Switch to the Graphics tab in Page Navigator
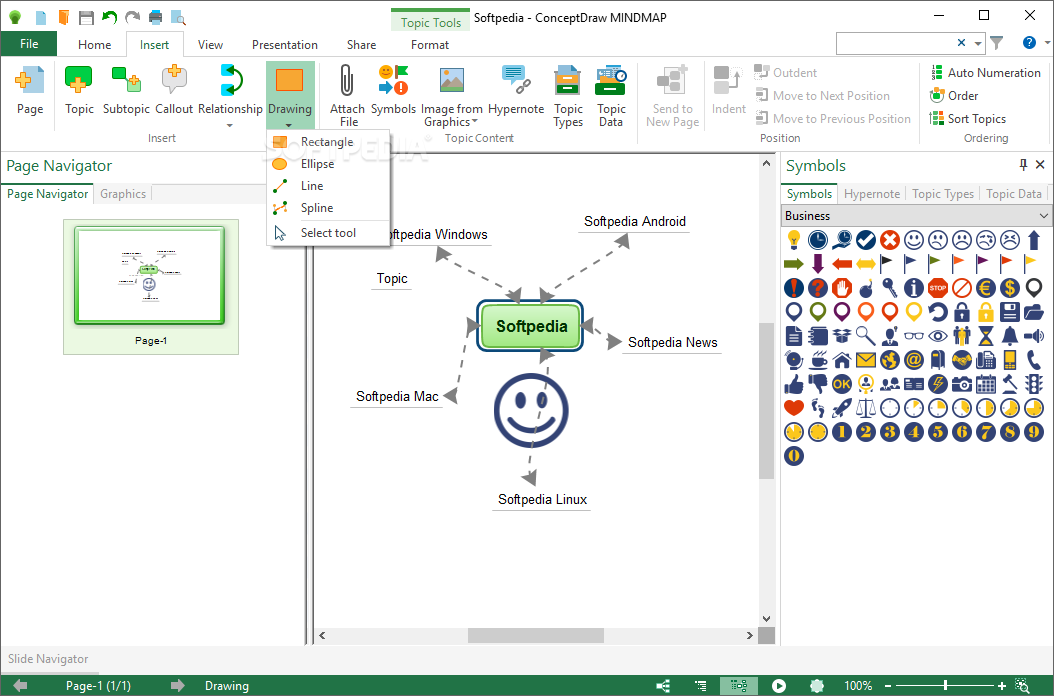Viewport: 1054px width, 696px height. click(123, 194)
